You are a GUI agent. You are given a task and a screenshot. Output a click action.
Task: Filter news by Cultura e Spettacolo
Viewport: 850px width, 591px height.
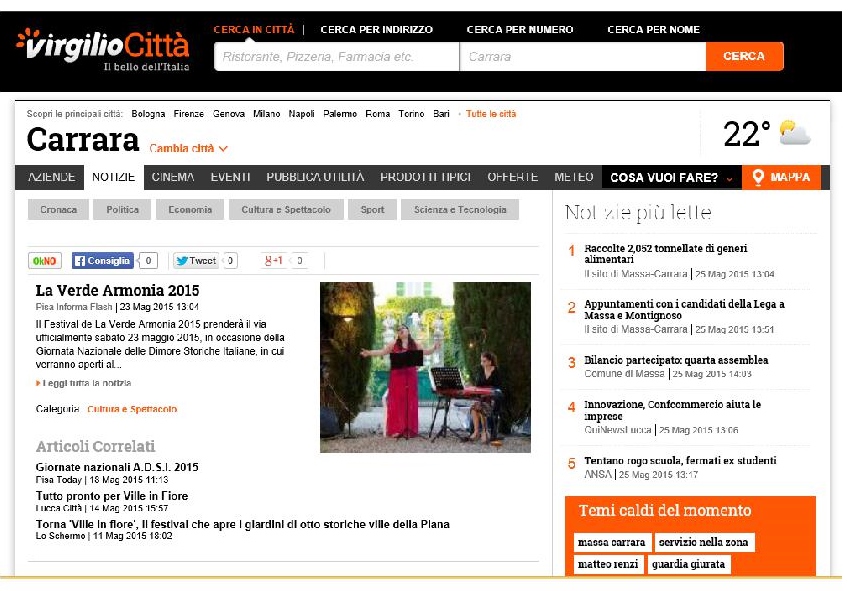point(292,210)
